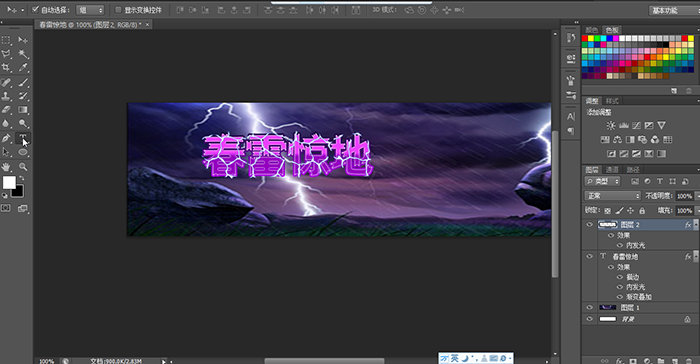Hide the 背景 layer
The image size is (700, 364).
pos(589,319)
